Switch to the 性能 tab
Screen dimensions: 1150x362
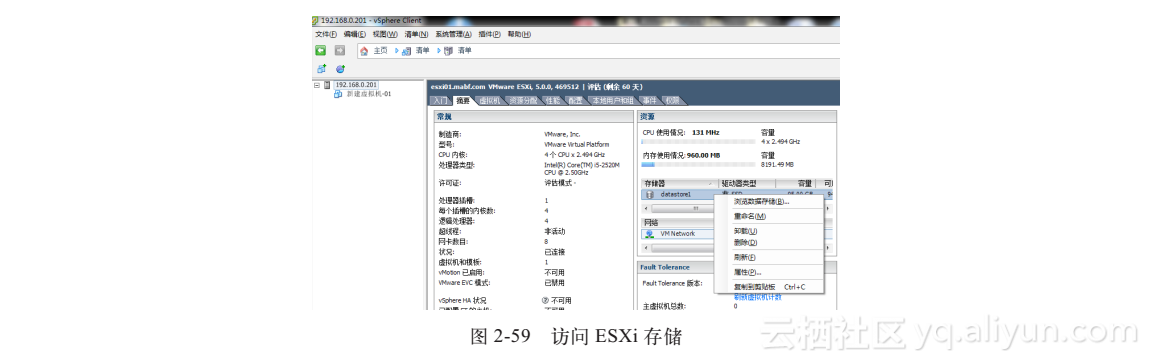[x=553, y=100]
